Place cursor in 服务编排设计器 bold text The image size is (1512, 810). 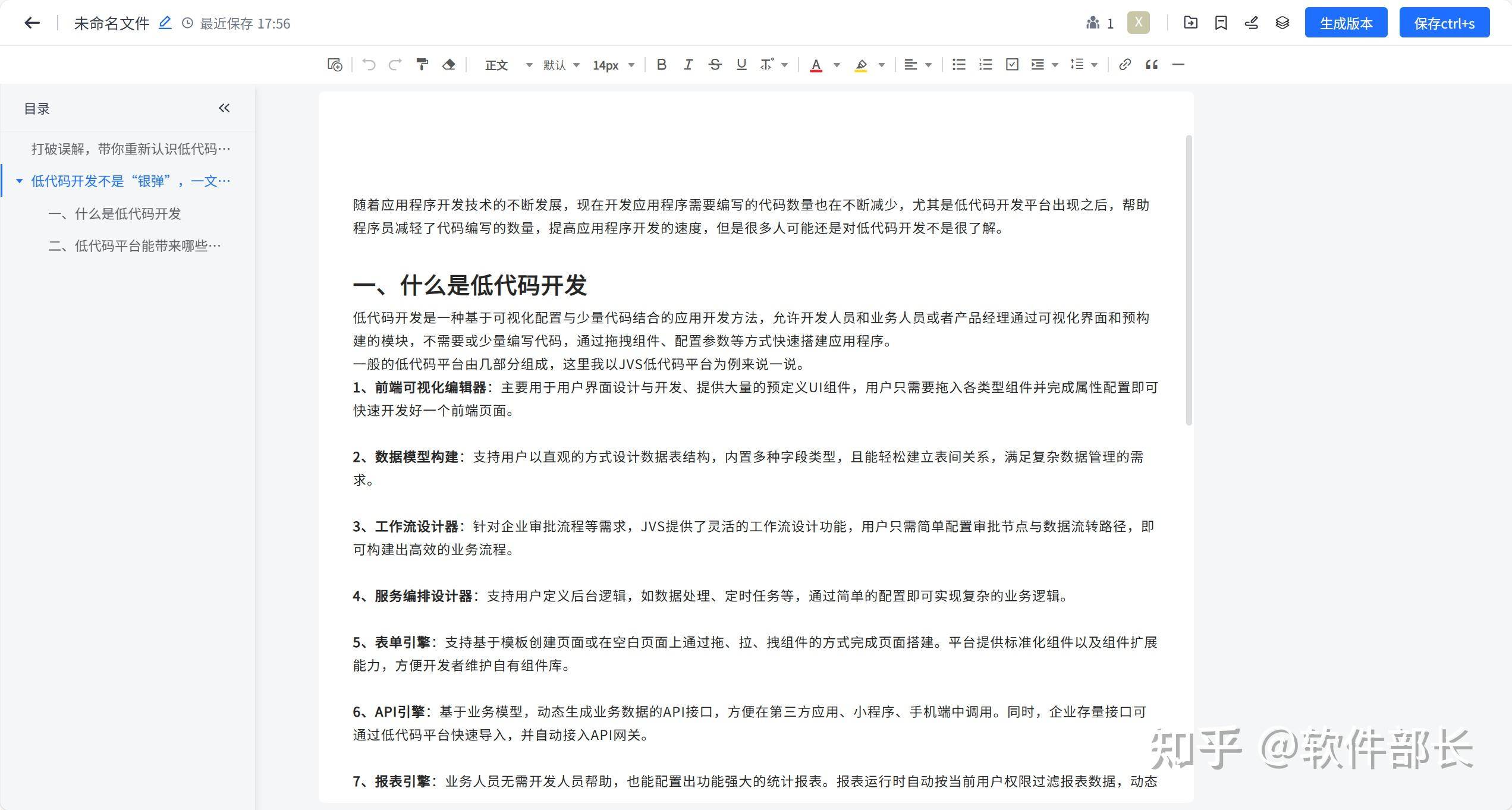(x=423, y=596)
